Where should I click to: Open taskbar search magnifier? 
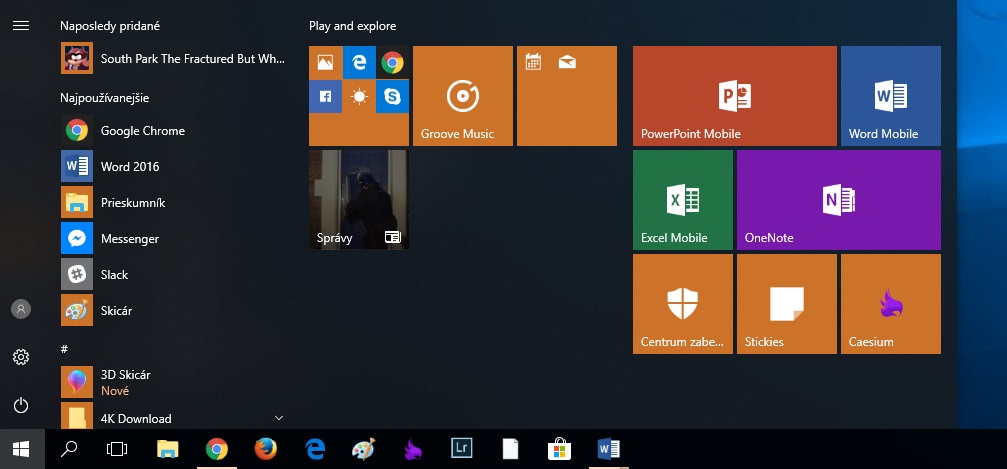tap(69, 449)
